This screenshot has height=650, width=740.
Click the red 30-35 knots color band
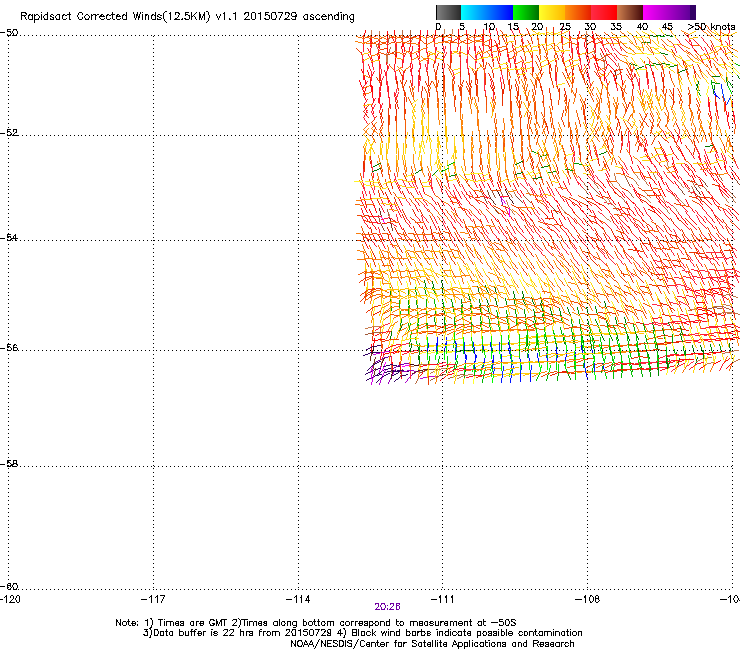tap(604, 12)
